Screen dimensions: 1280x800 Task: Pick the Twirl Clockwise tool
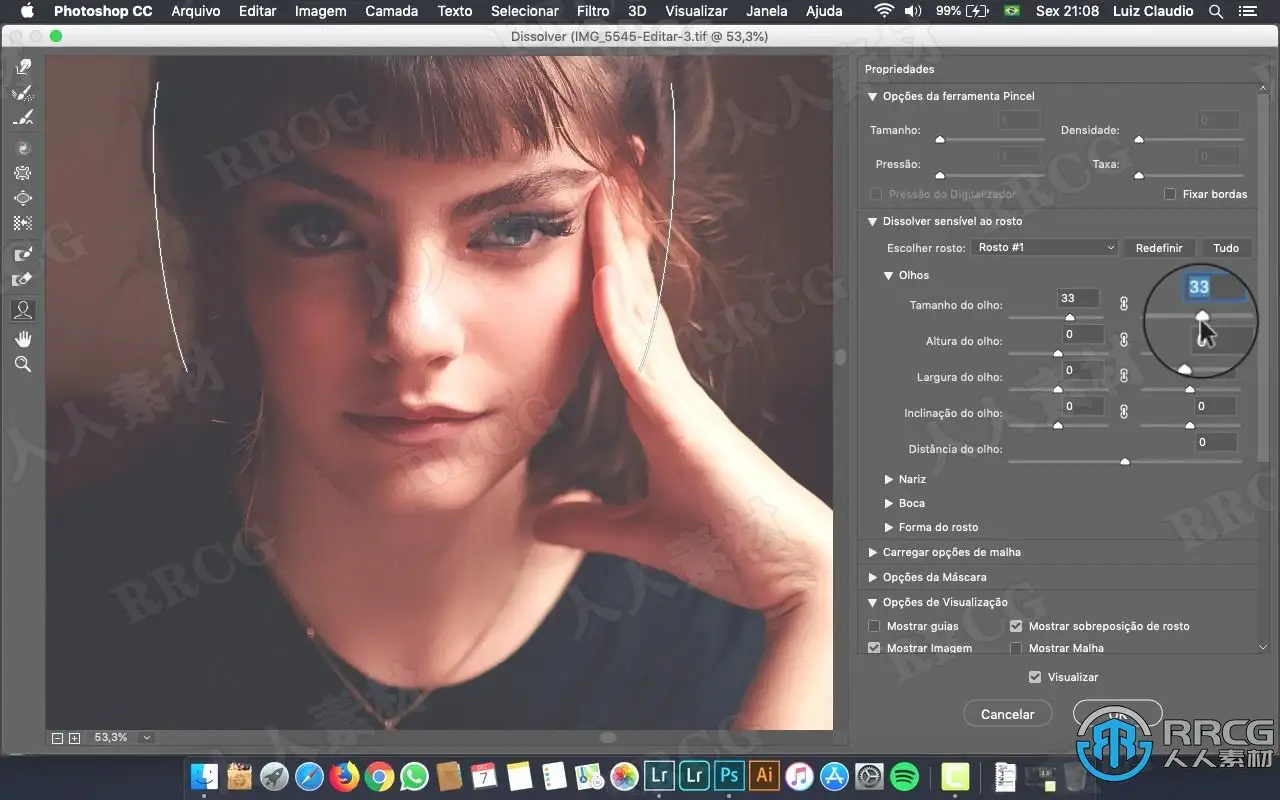click(23, 148)
